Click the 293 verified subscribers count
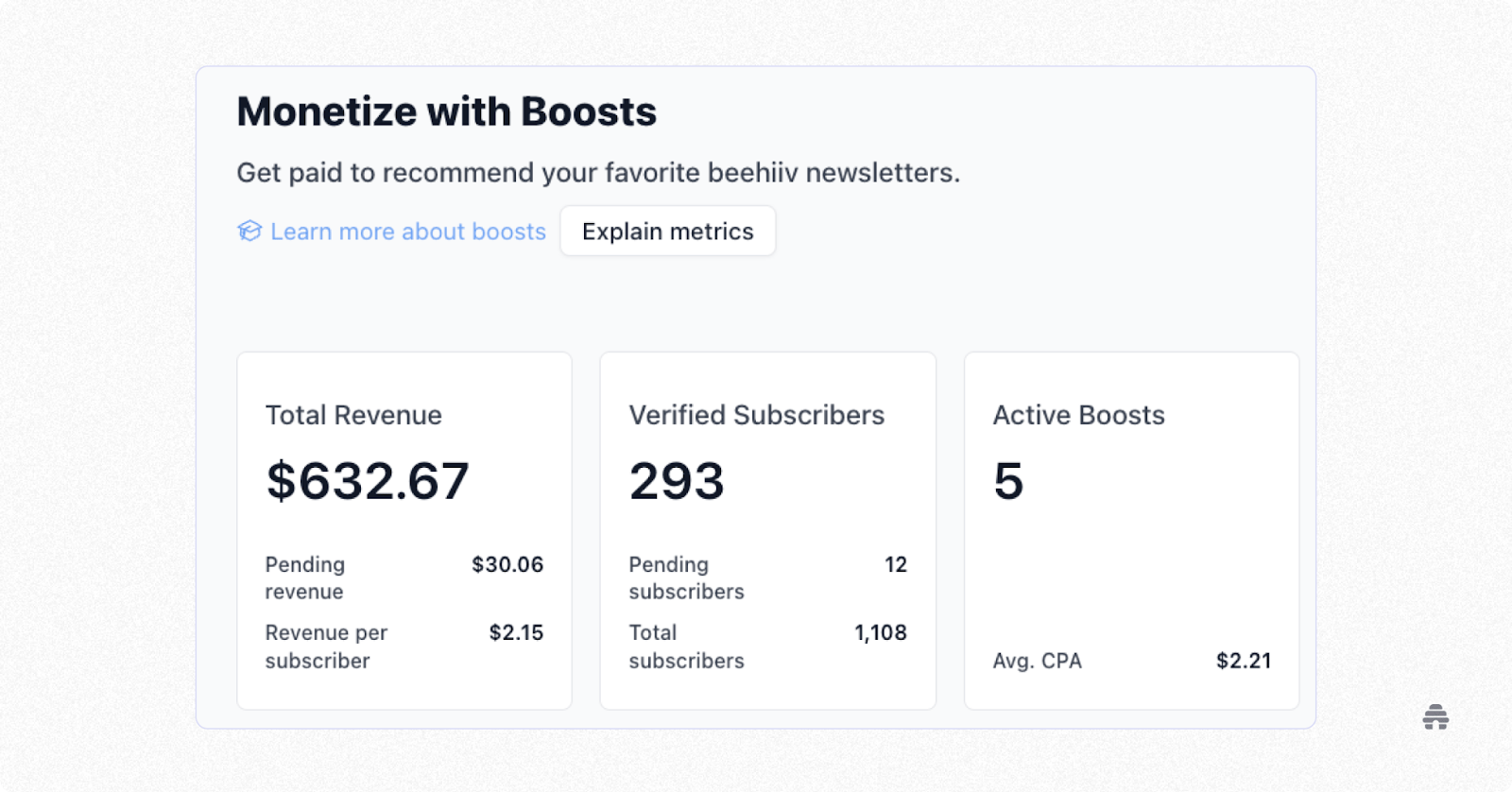 click(677, 481)
